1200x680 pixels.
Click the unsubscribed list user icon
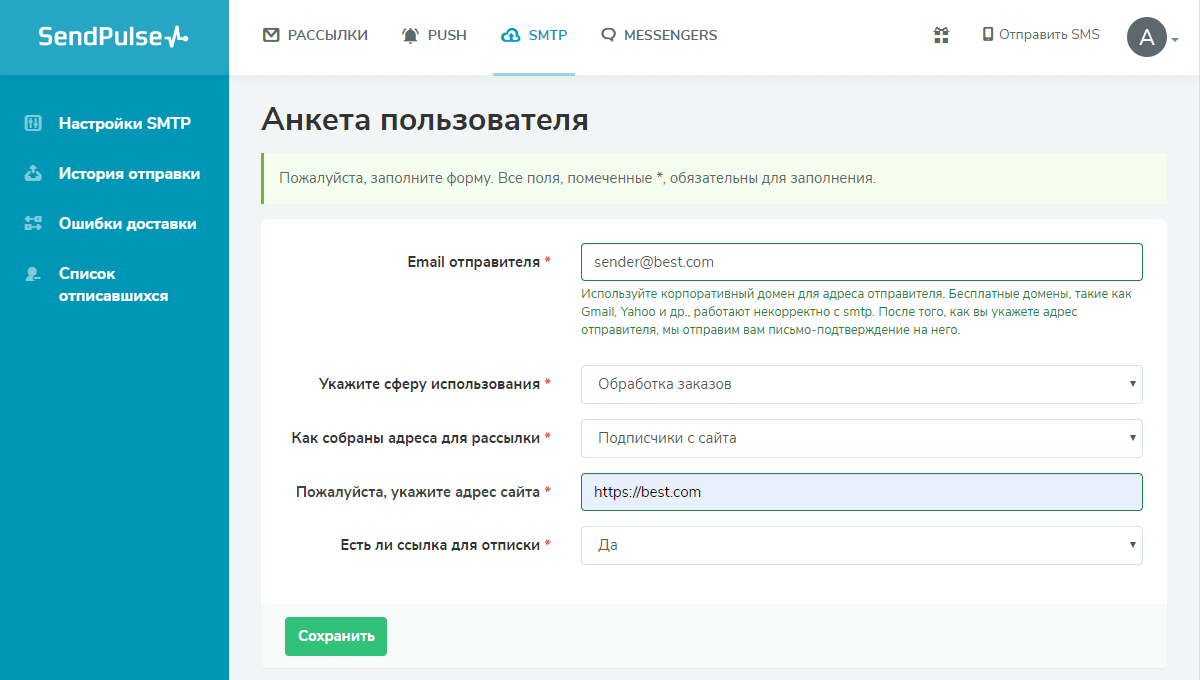click(33, 274)
